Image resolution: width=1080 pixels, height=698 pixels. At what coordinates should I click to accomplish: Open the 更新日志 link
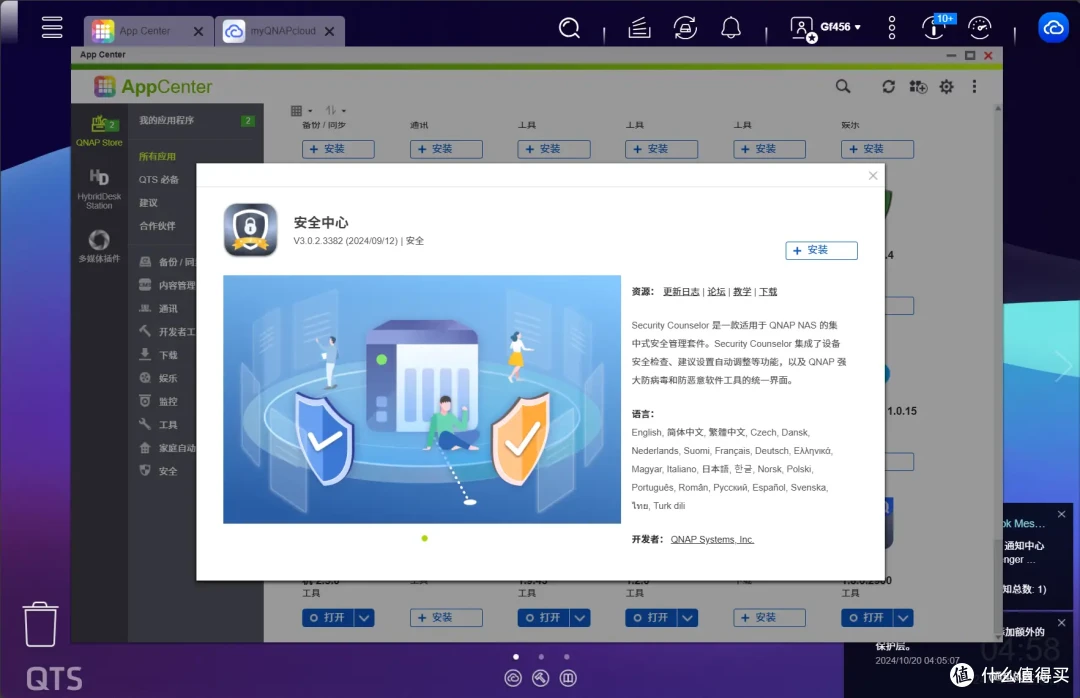tap(681, 291)
